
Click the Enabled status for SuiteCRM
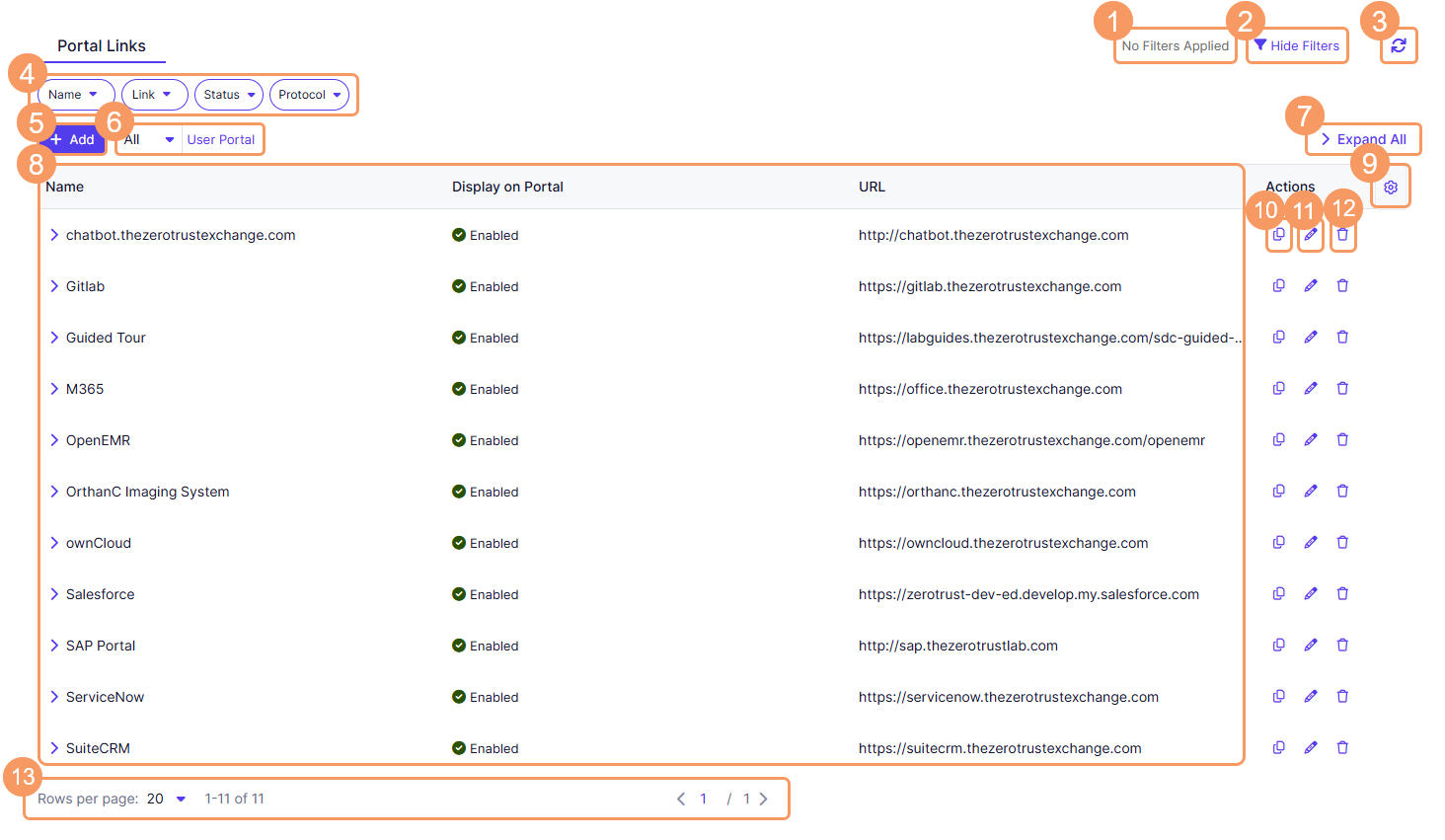[x=486, y=748]
